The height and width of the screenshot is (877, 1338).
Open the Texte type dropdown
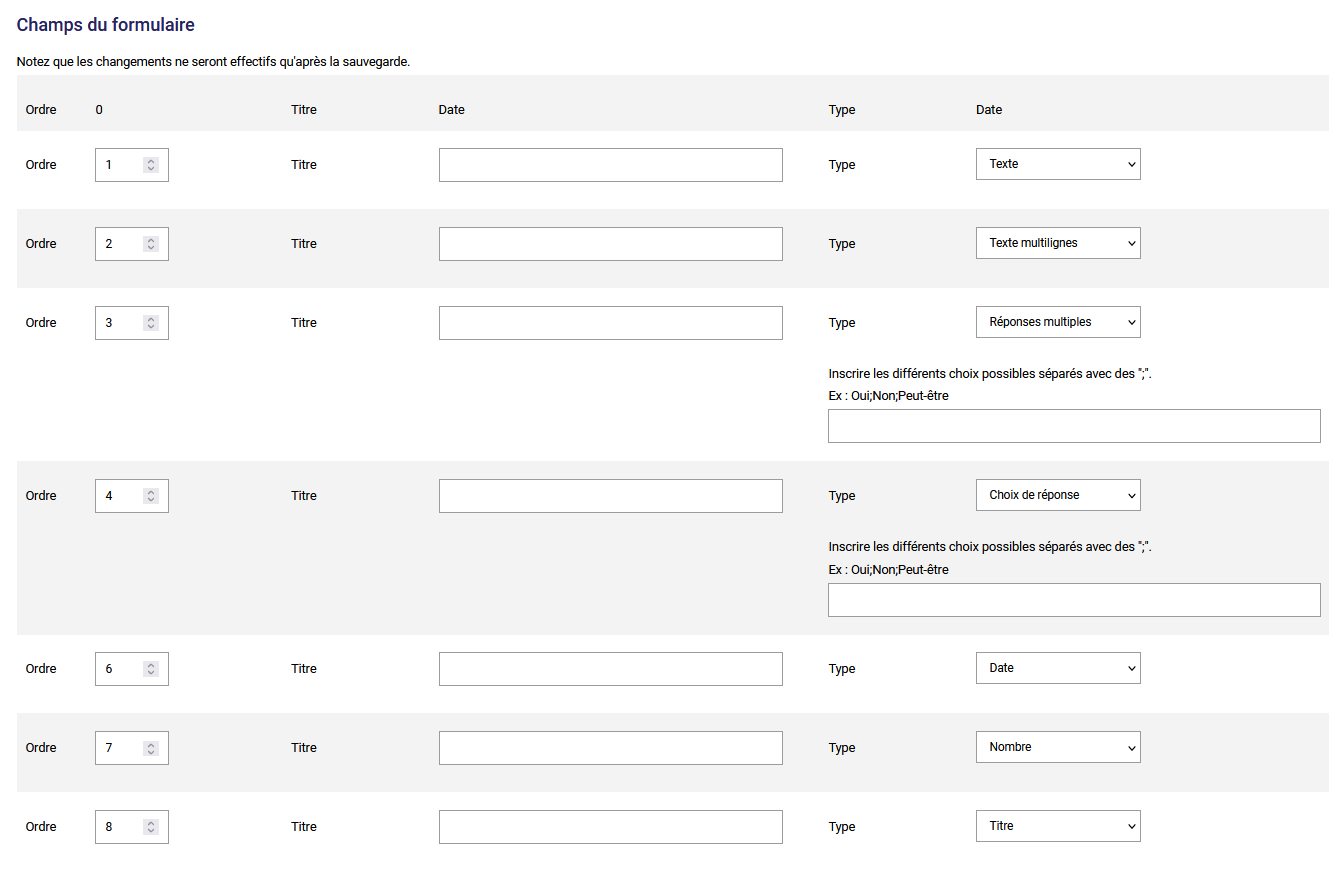point(1058,164)
